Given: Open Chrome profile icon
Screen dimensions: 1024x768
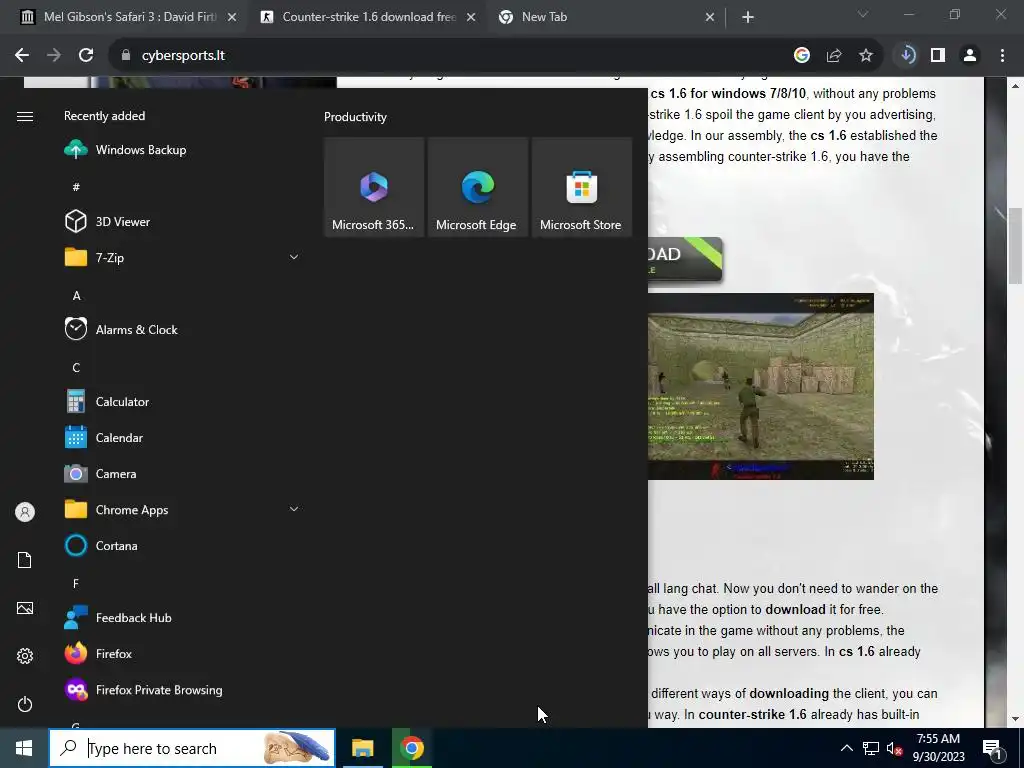Looking at the screenshot, I should pyautogui.click(x=970, y=56).
